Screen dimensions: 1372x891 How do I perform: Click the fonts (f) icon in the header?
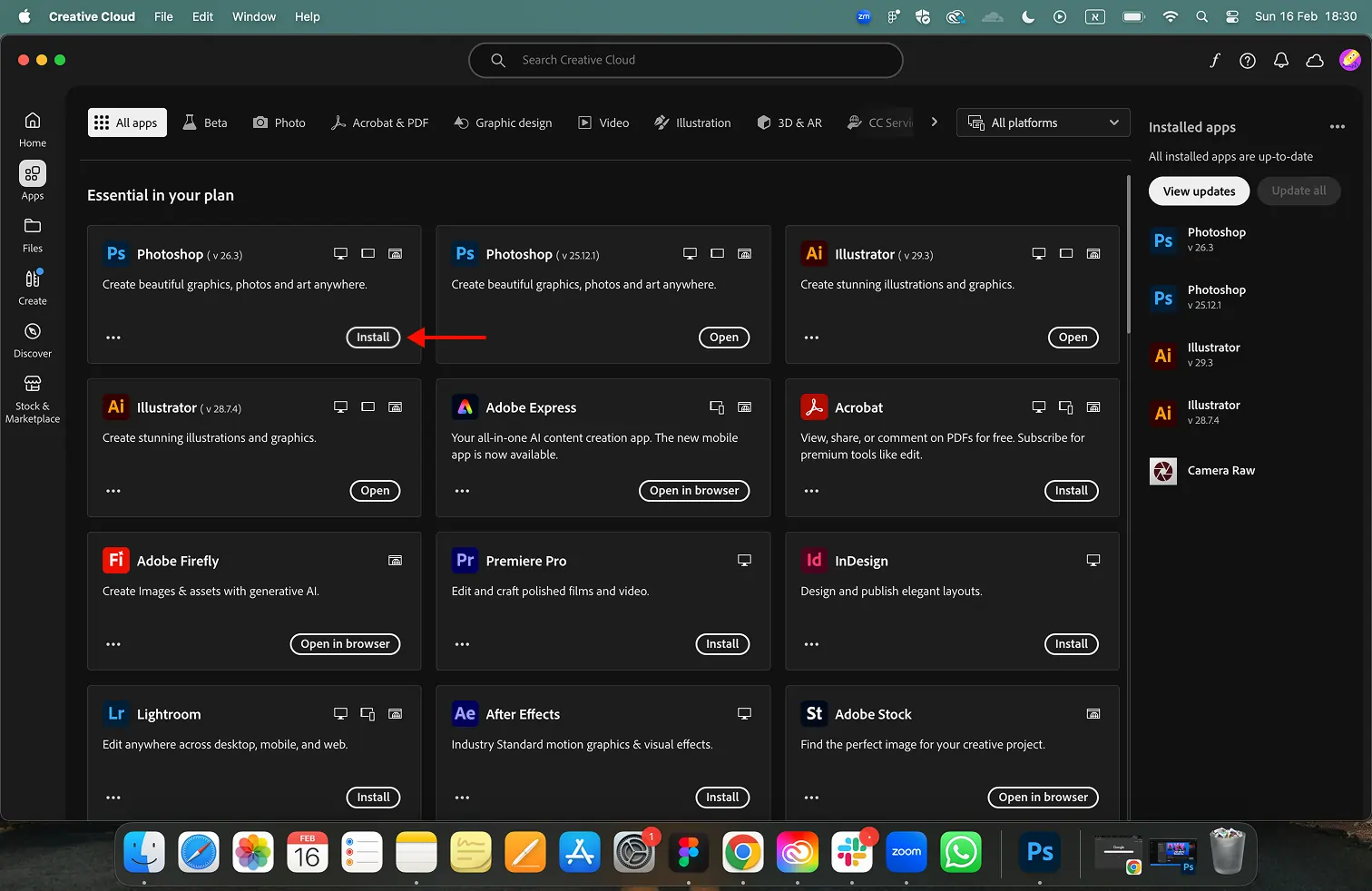click(x=1214, y=60)
